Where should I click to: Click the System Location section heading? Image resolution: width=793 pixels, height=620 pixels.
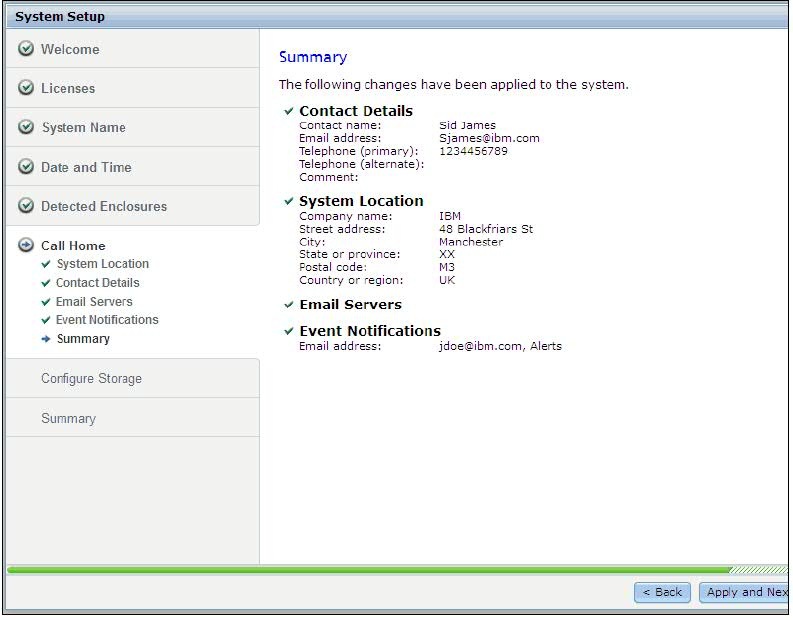(x=361, y=201)
